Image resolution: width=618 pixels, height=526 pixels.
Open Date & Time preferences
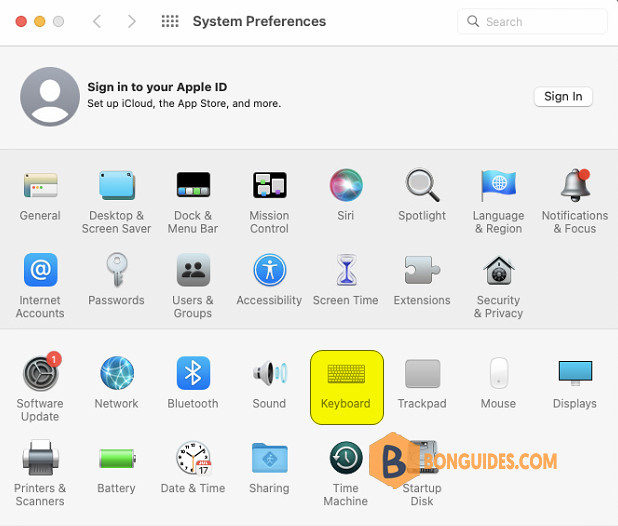click(193, 467)
